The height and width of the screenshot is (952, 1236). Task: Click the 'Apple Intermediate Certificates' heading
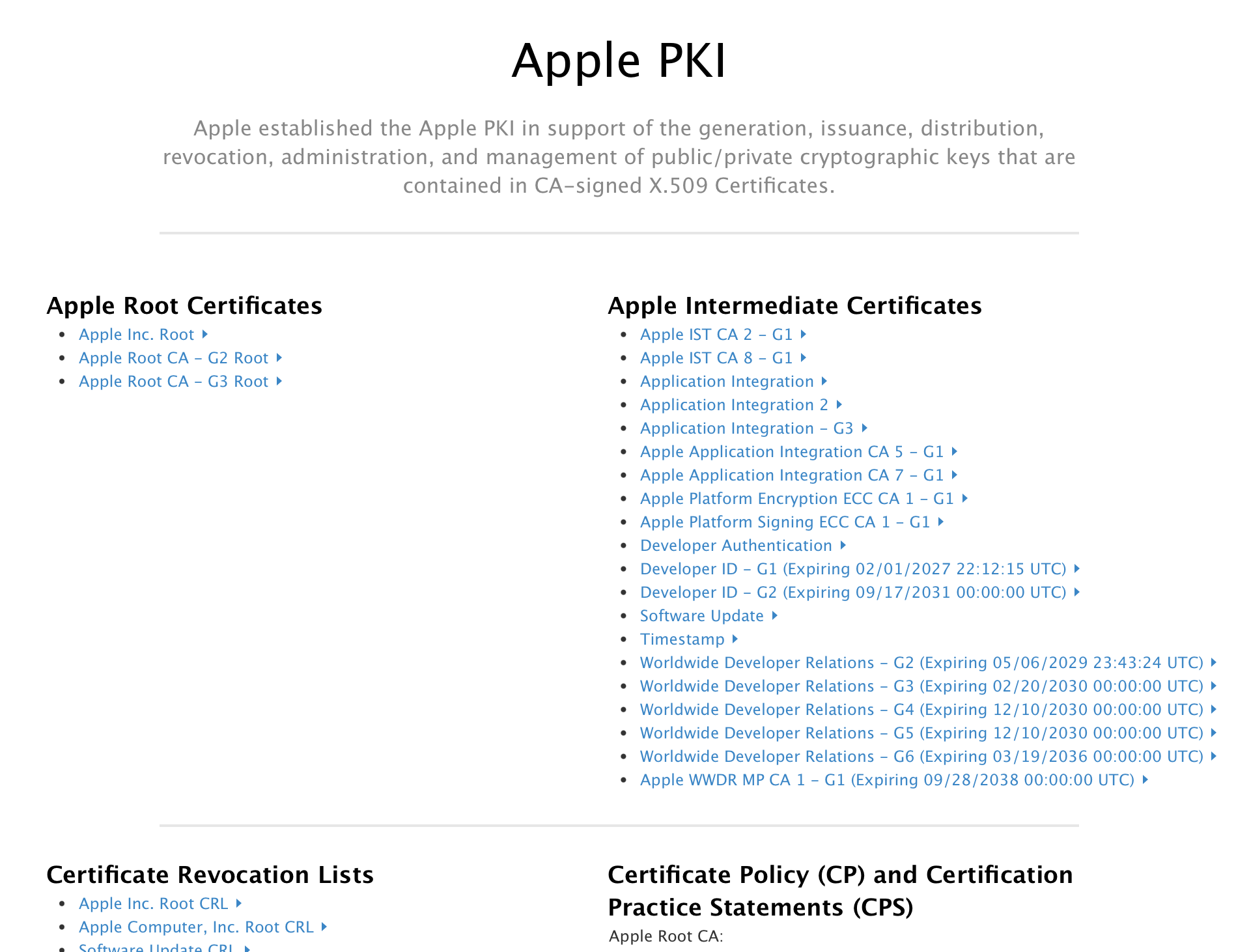coord(794,305)
